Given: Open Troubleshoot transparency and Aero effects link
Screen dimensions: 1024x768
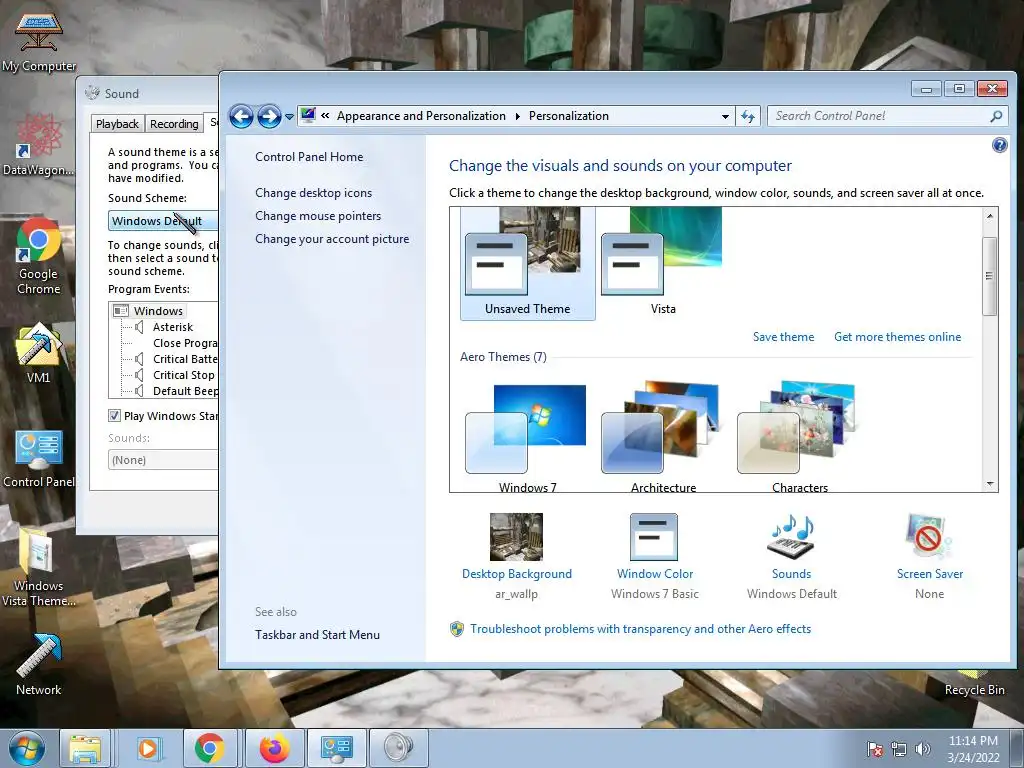Looking at the screenshot, I should pos(640,629).
